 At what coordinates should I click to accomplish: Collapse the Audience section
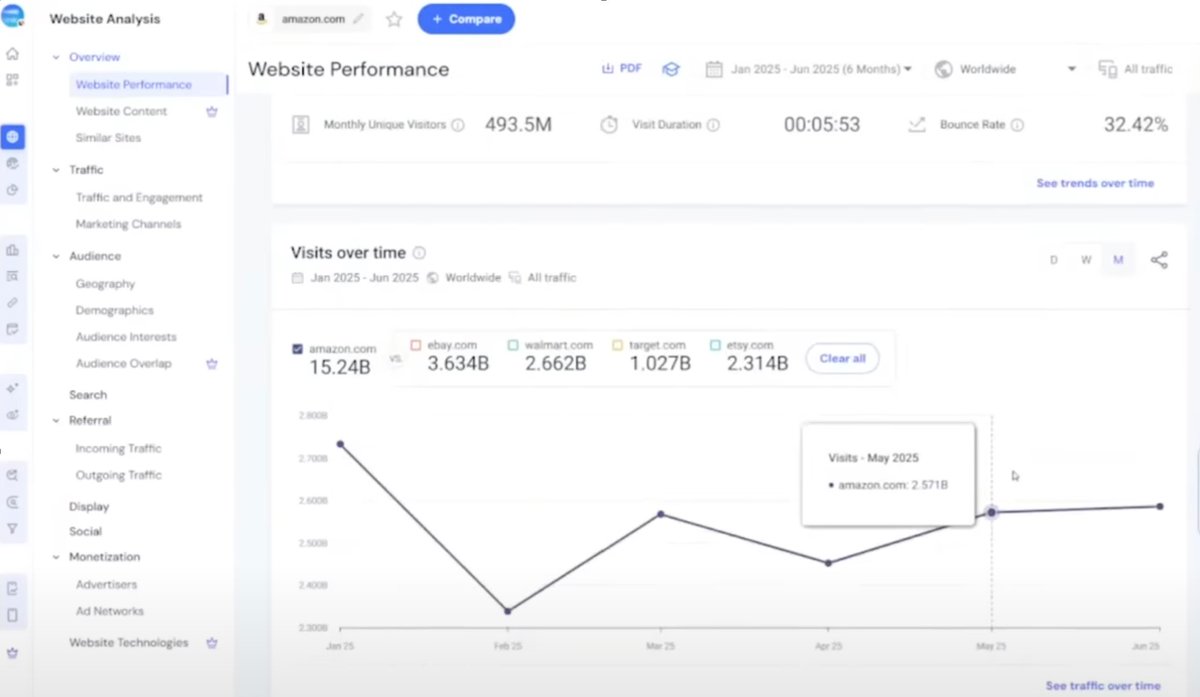click(x=56, y=257)
